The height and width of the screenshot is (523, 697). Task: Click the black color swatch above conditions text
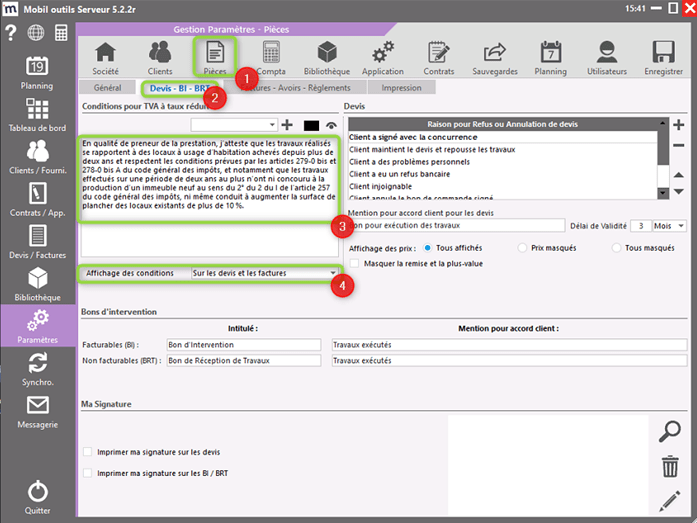point(309,125)
